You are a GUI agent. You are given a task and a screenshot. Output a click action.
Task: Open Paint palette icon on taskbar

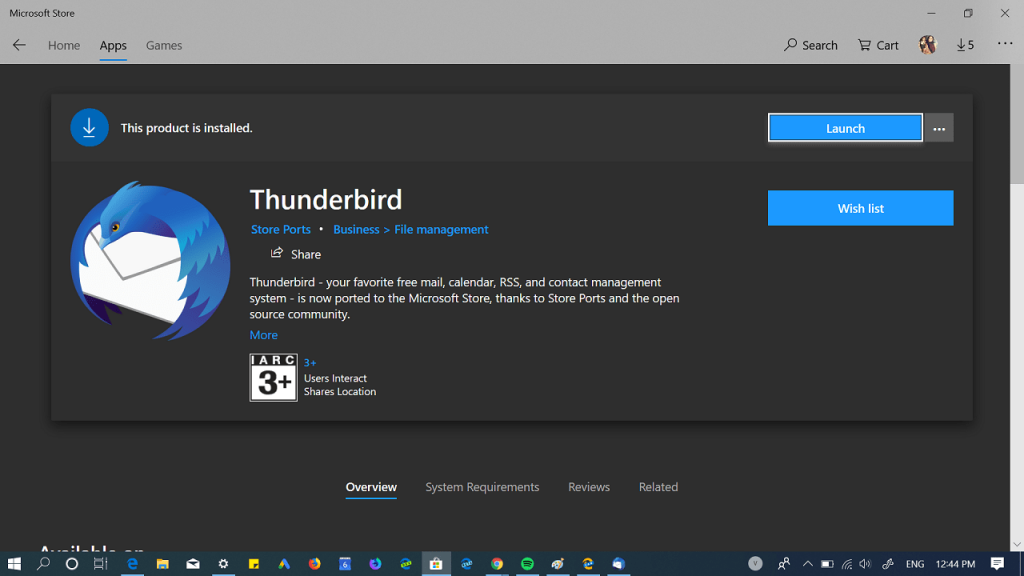click(x=557, y=564)
